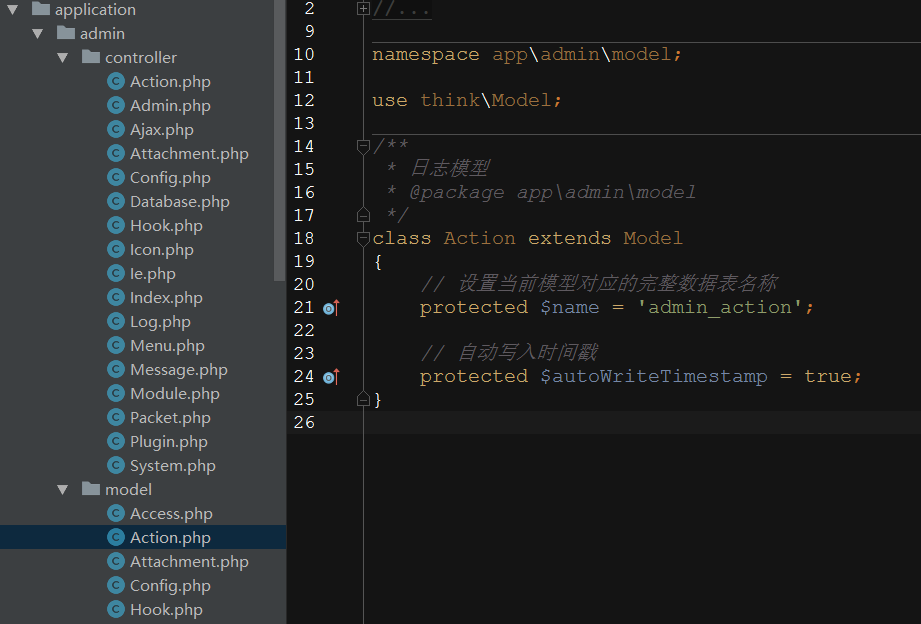Image resolution: width=921 pixels, height=624 pixels.
Task: Collapse the doc comment fold at line 14
Action: click(x=362, y=146)
